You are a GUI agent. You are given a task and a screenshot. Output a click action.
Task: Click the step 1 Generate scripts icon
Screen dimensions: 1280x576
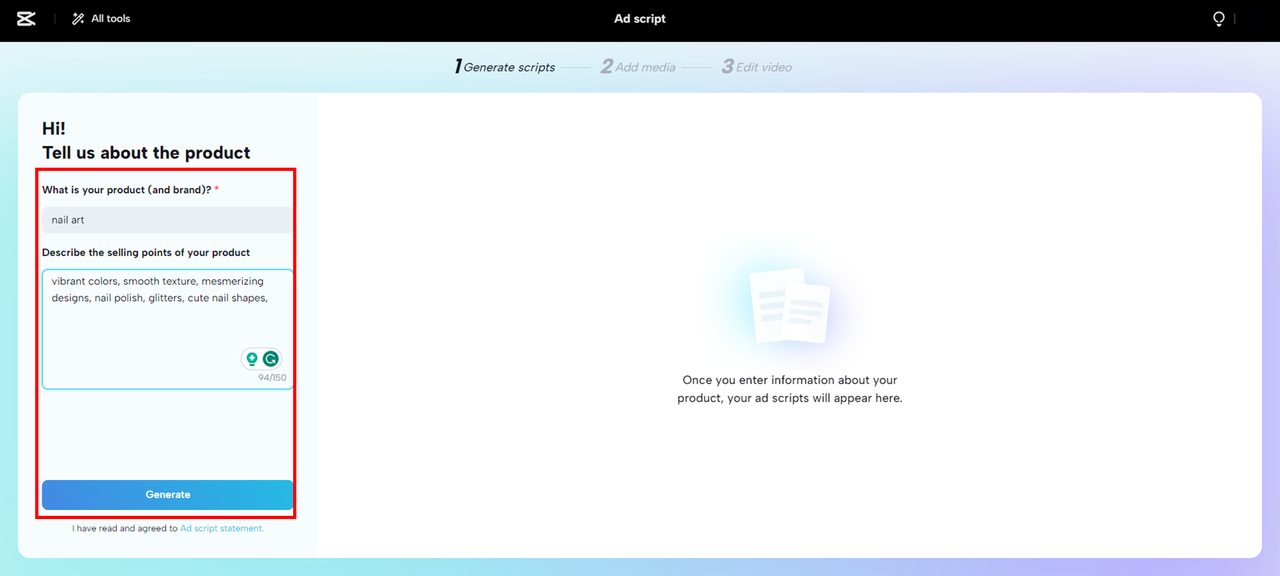click(458, 65)
